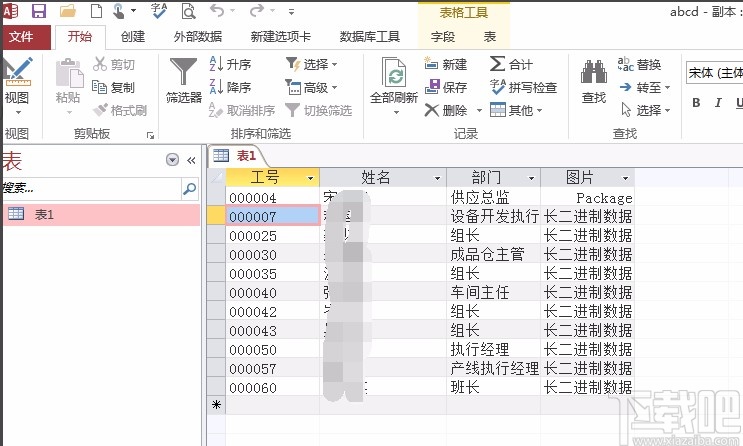The height and width of the screenshot is (446, 743).
Task: Click the 全部刷新 refresh all icon
Action: (394, 73)
